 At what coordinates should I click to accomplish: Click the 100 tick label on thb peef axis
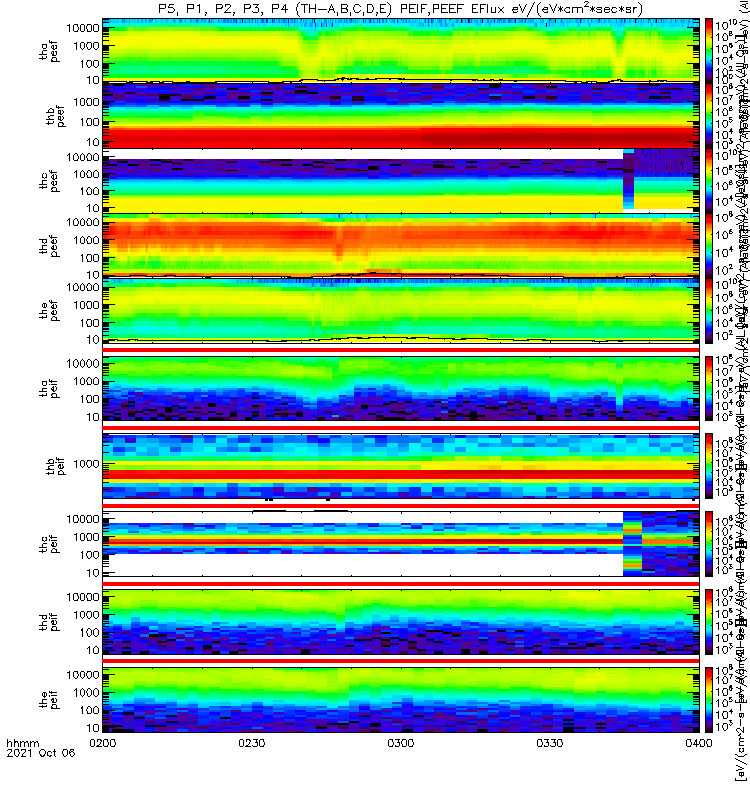coord(89,122)
